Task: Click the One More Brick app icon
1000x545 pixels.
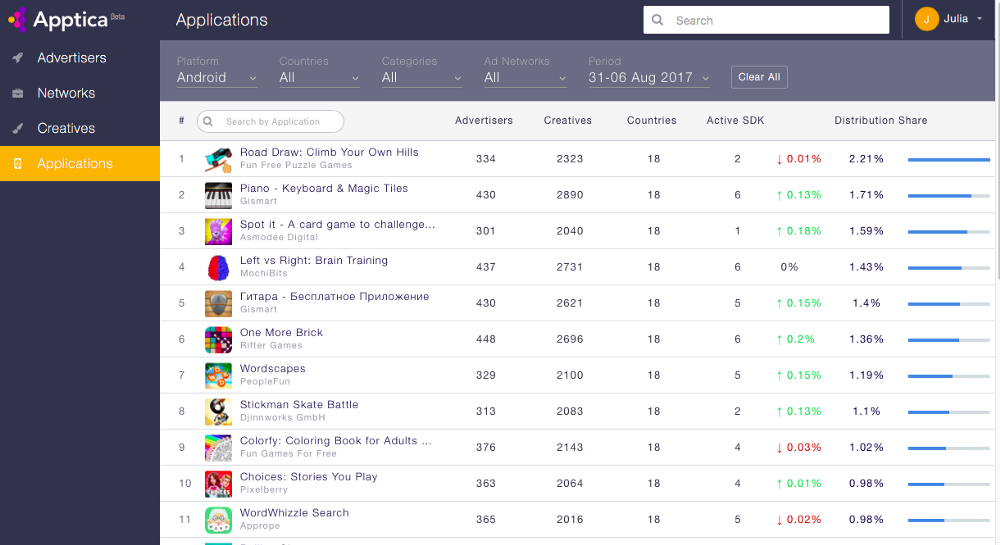Action: pos(218,340)
